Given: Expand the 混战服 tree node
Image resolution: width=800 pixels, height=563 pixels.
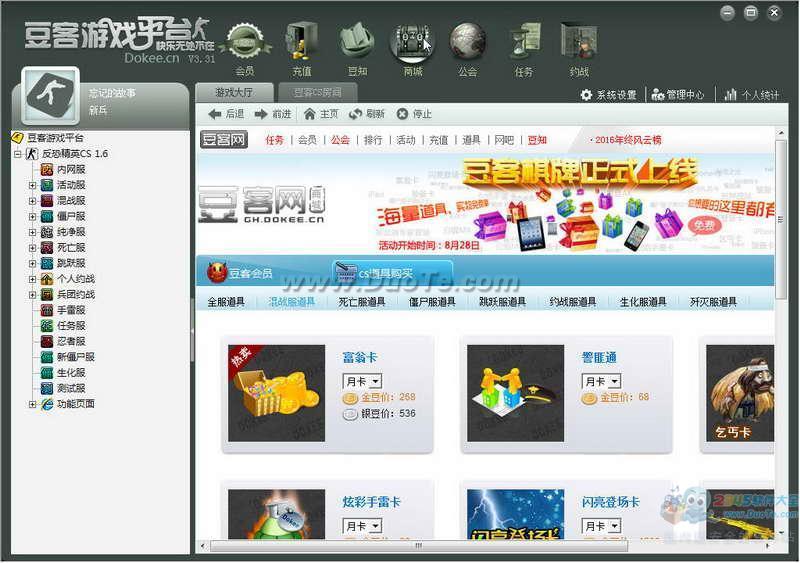Looking at the screenshot, I should tap(32, 201).
